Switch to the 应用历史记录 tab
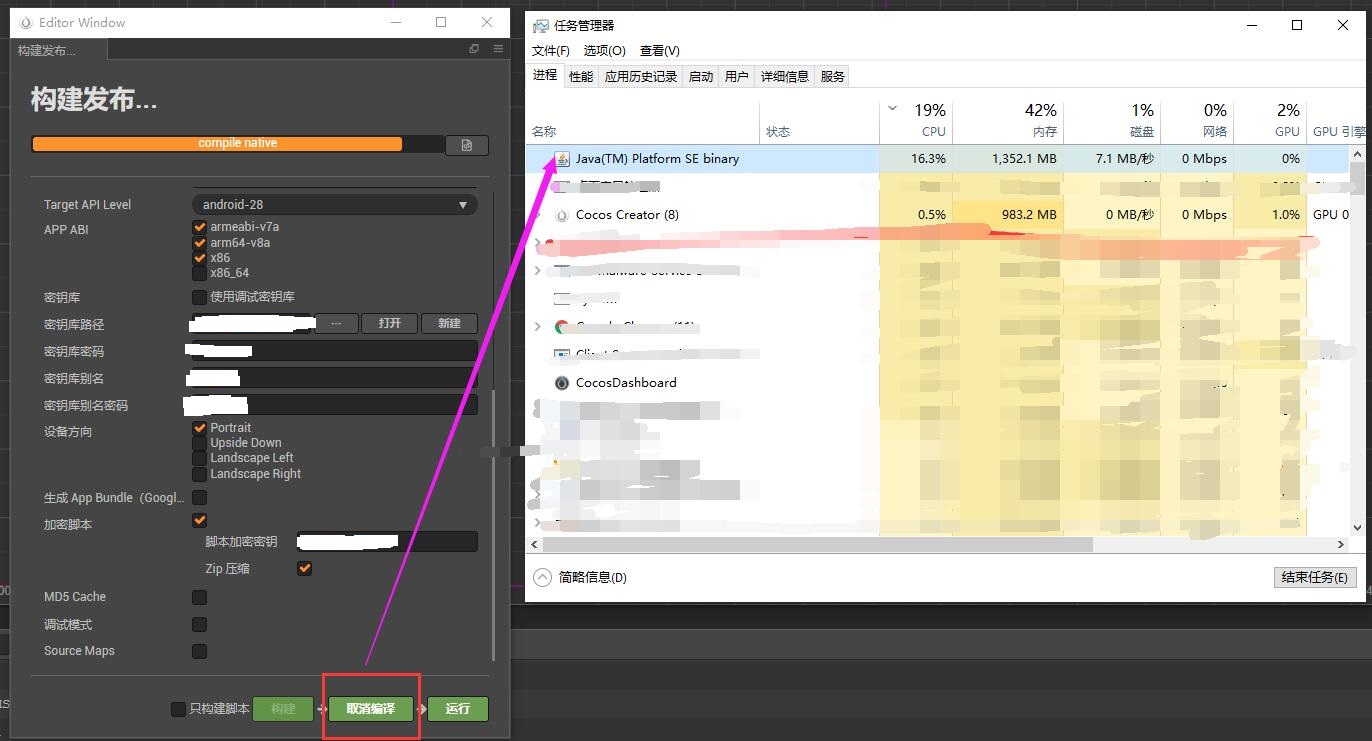This screenshot has height=741, width=1372. 641,77
